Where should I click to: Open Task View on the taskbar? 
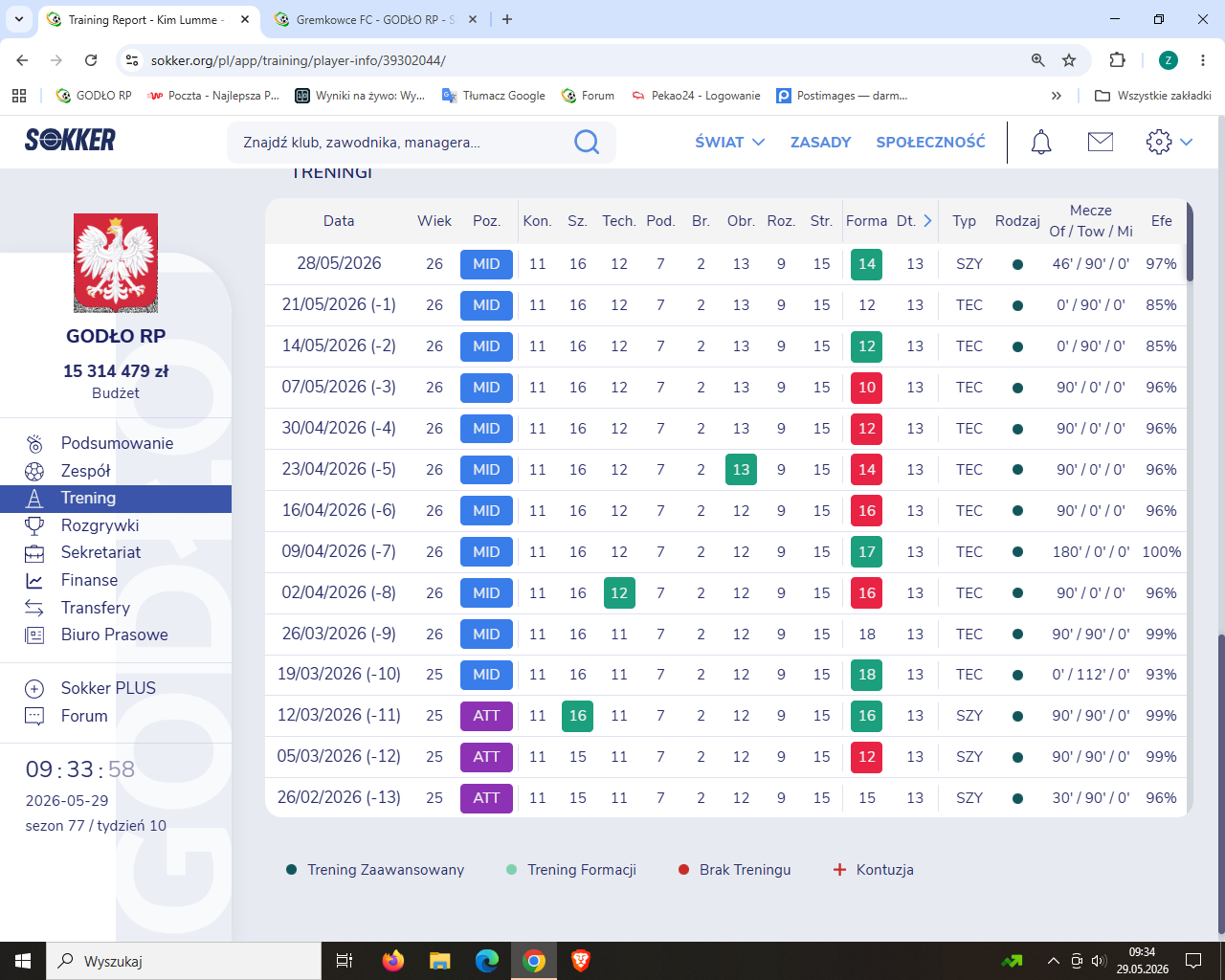point(345,961)
